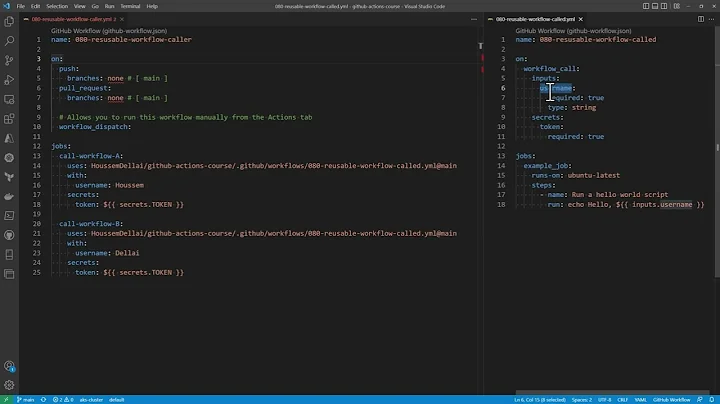Toggle the secondary side bar layout button
This screenshot has width=720, height=404.
point(664,6)
